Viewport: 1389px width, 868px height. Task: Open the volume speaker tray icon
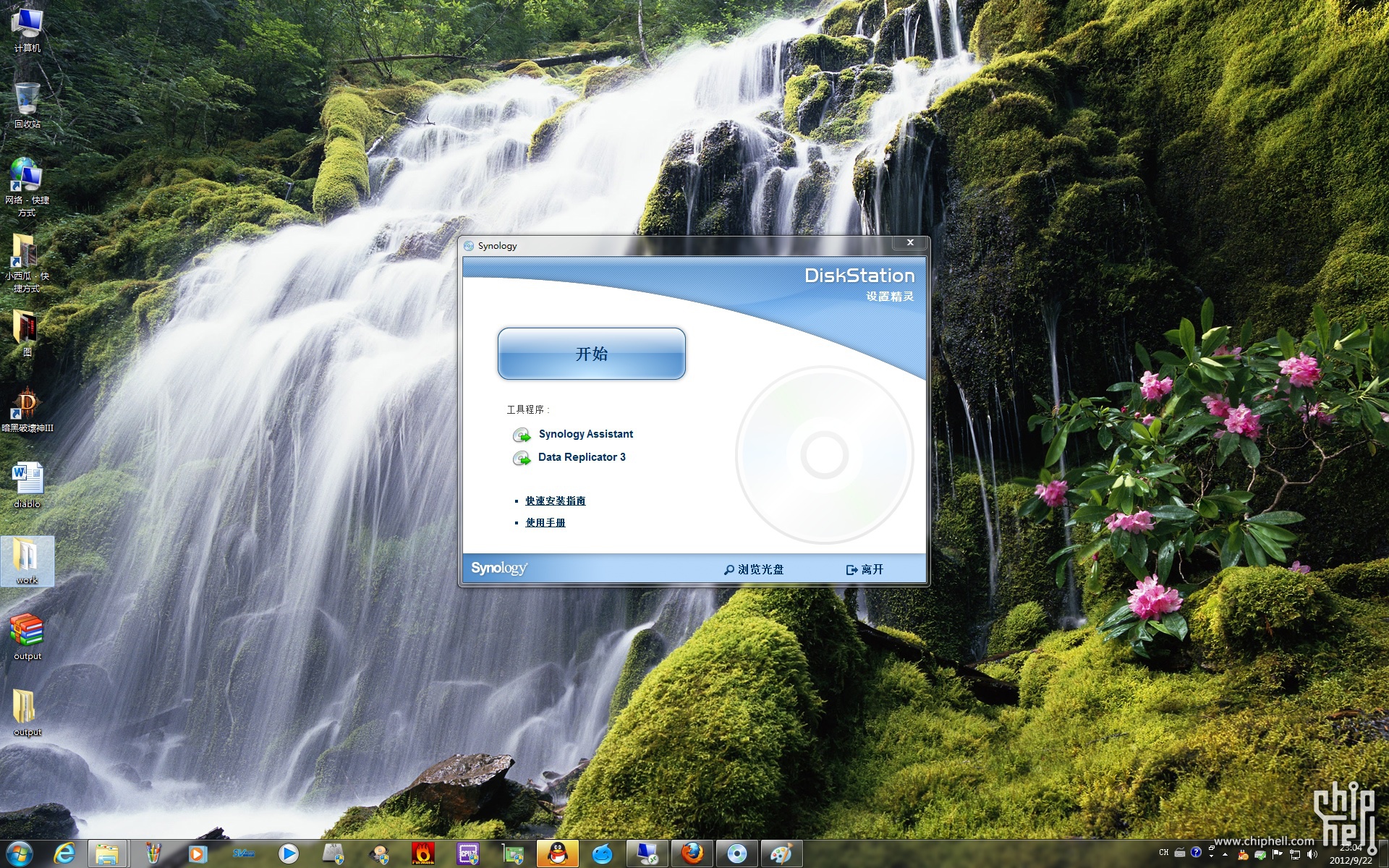point(1312,854)
